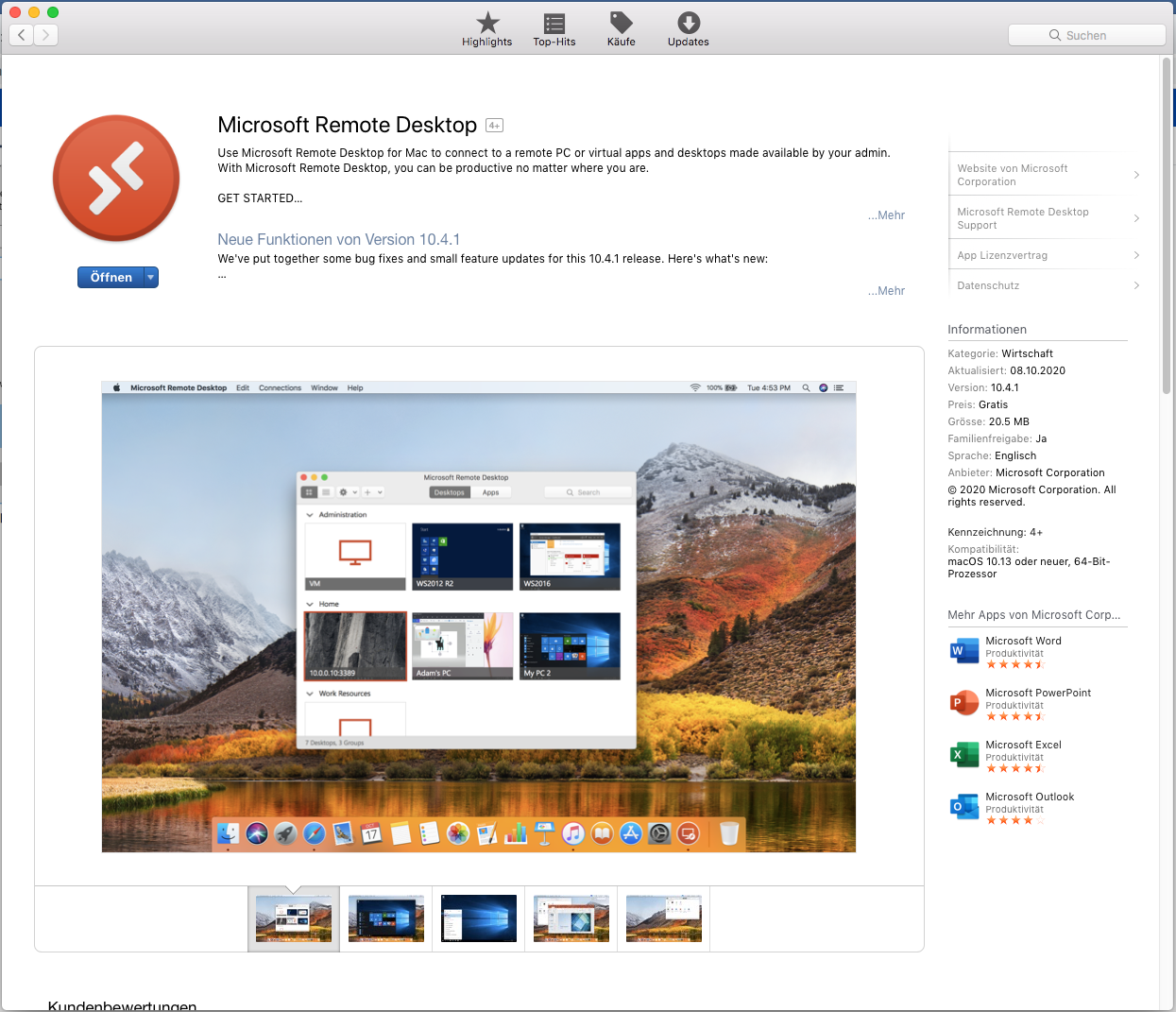Click the Microsoft Outlook title link
The height and width of the screenshot is (1012, 1176).
[x=1030, y=797]
